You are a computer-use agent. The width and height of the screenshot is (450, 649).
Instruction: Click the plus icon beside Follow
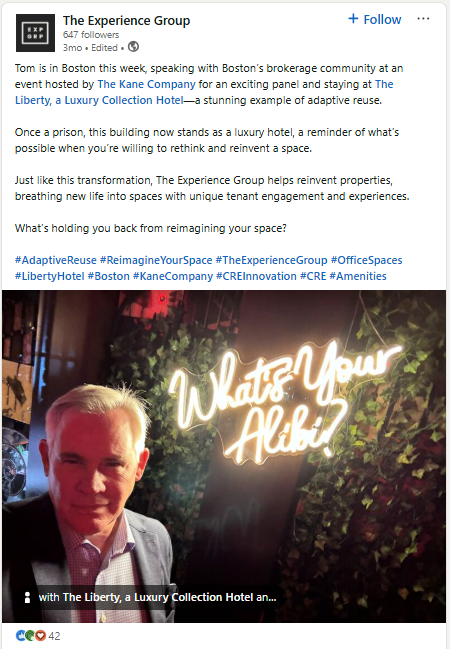[x=353, y=19]
